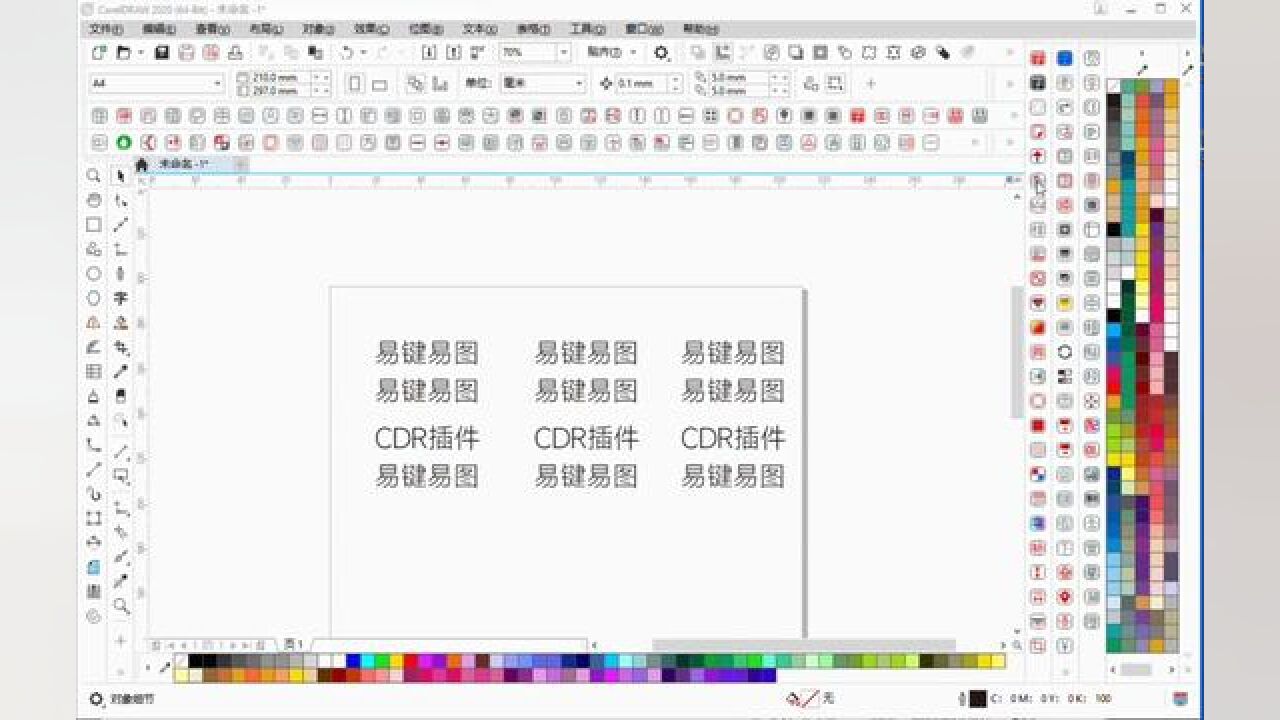Screen dimensions: 1280x720
Task: Expand the Undo history dropdown arrow
Action: point(363,52)
